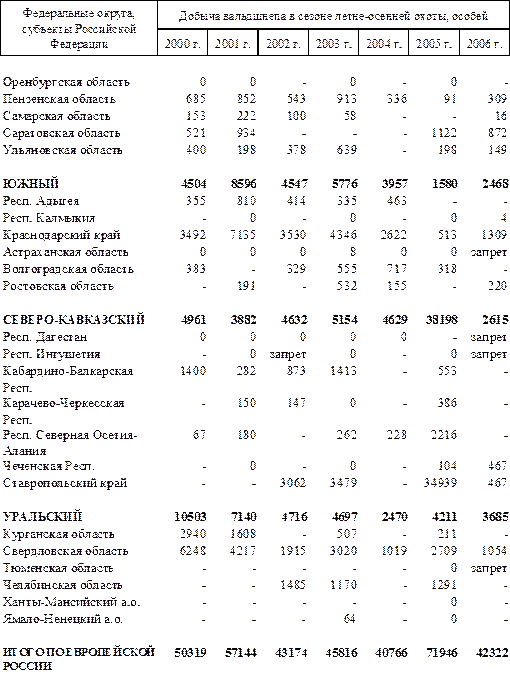
Task: Click the '2001 г.' column header
Action: tap(233, 44)
